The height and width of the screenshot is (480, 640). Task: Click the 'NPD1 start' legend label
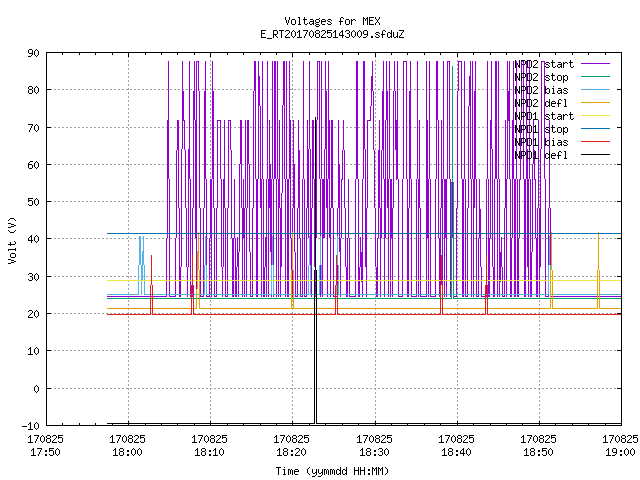544,116
